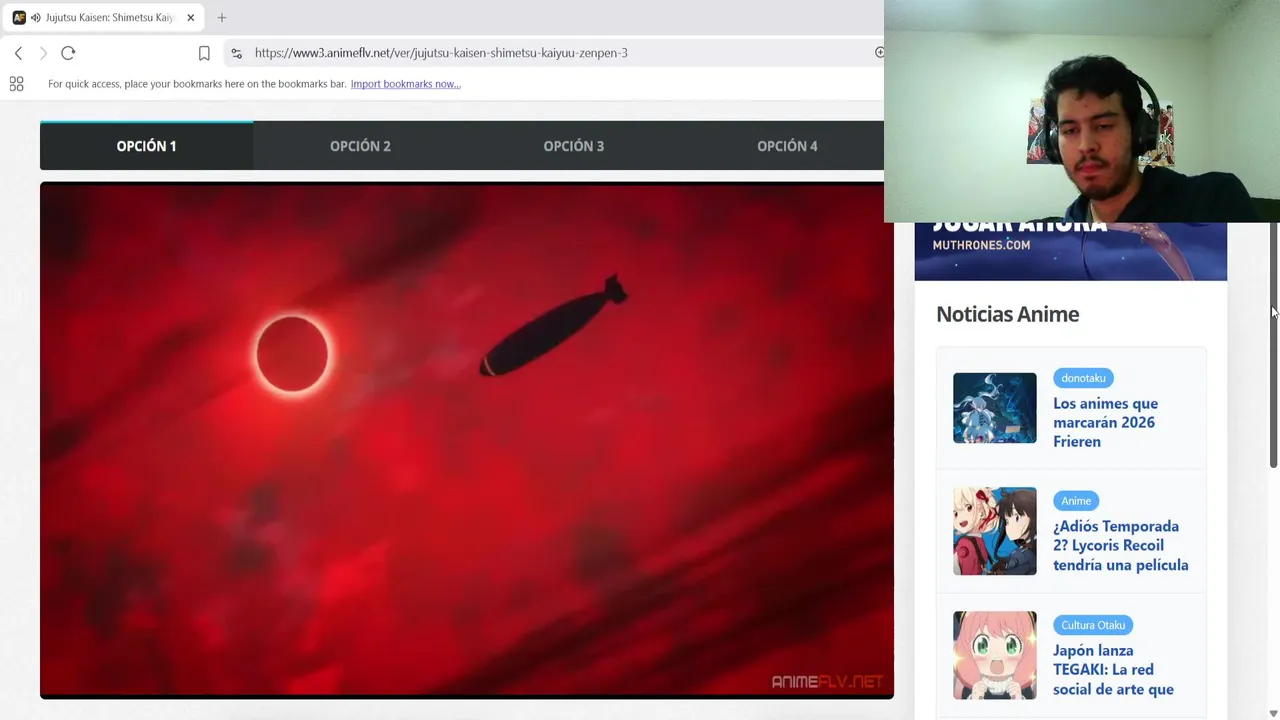Click the Anime category tag
This screenshot has height=720, width=1280.
click(1076, 501)
